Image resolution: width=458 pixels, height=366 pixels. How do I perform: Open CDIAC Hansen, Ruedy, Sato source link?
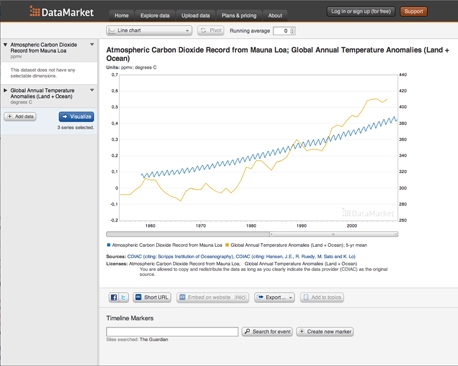296,256
